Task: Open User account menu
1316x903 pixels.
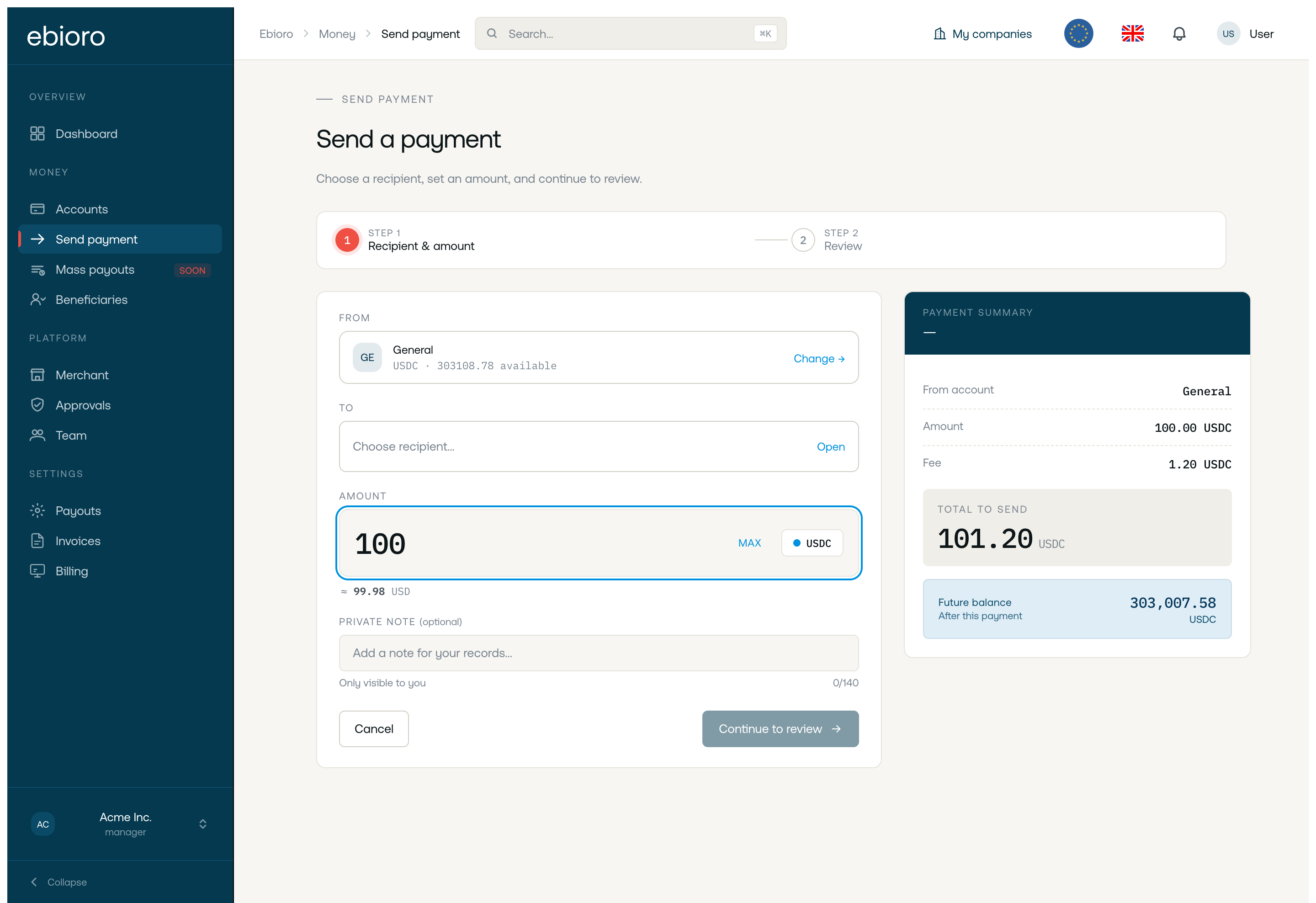Action: (1245, 33)
